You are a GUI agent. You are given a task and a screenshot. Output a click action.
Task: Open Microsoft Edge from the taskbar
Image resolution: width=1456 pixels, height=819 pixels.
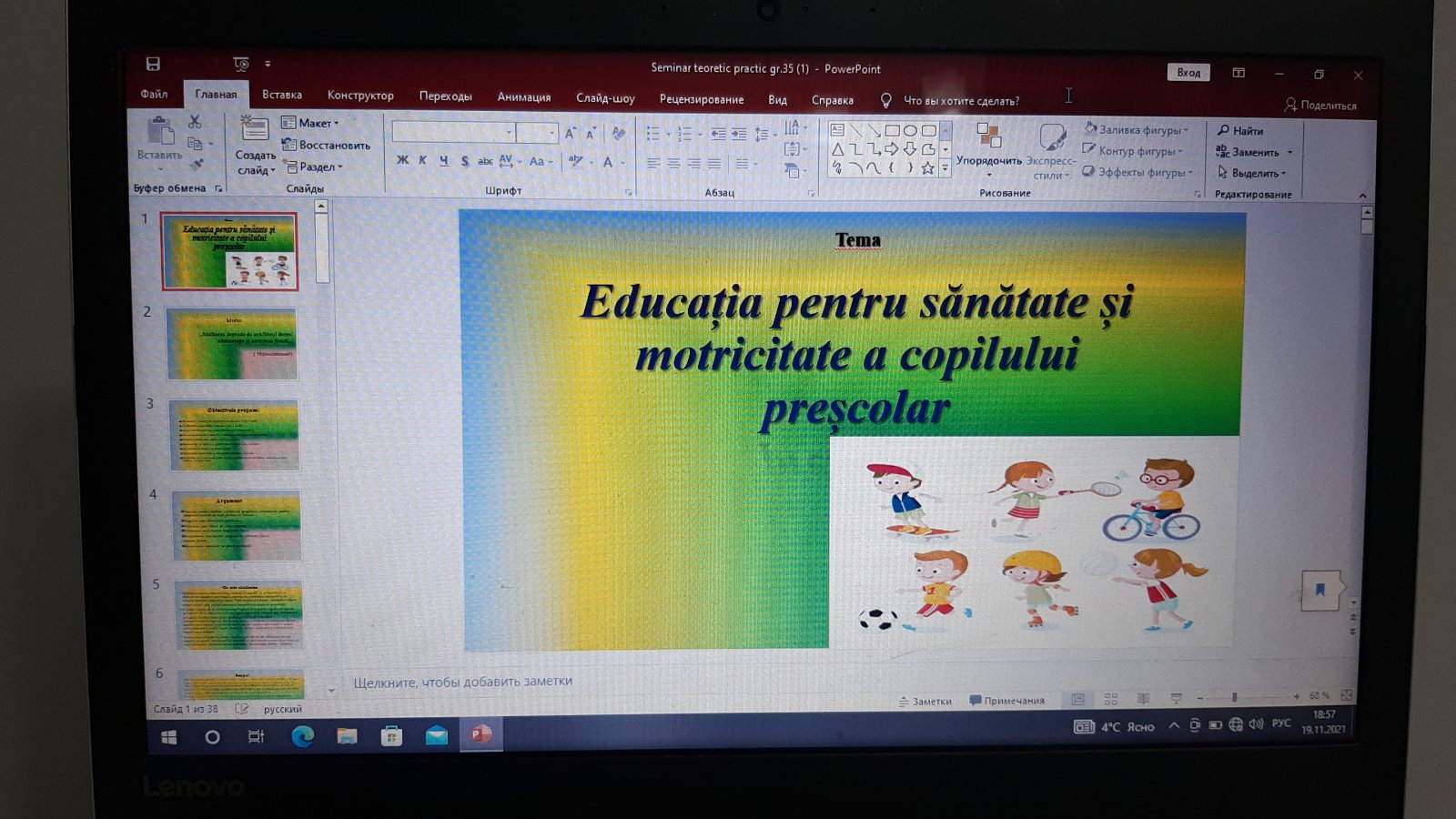[x=302, y=736]
